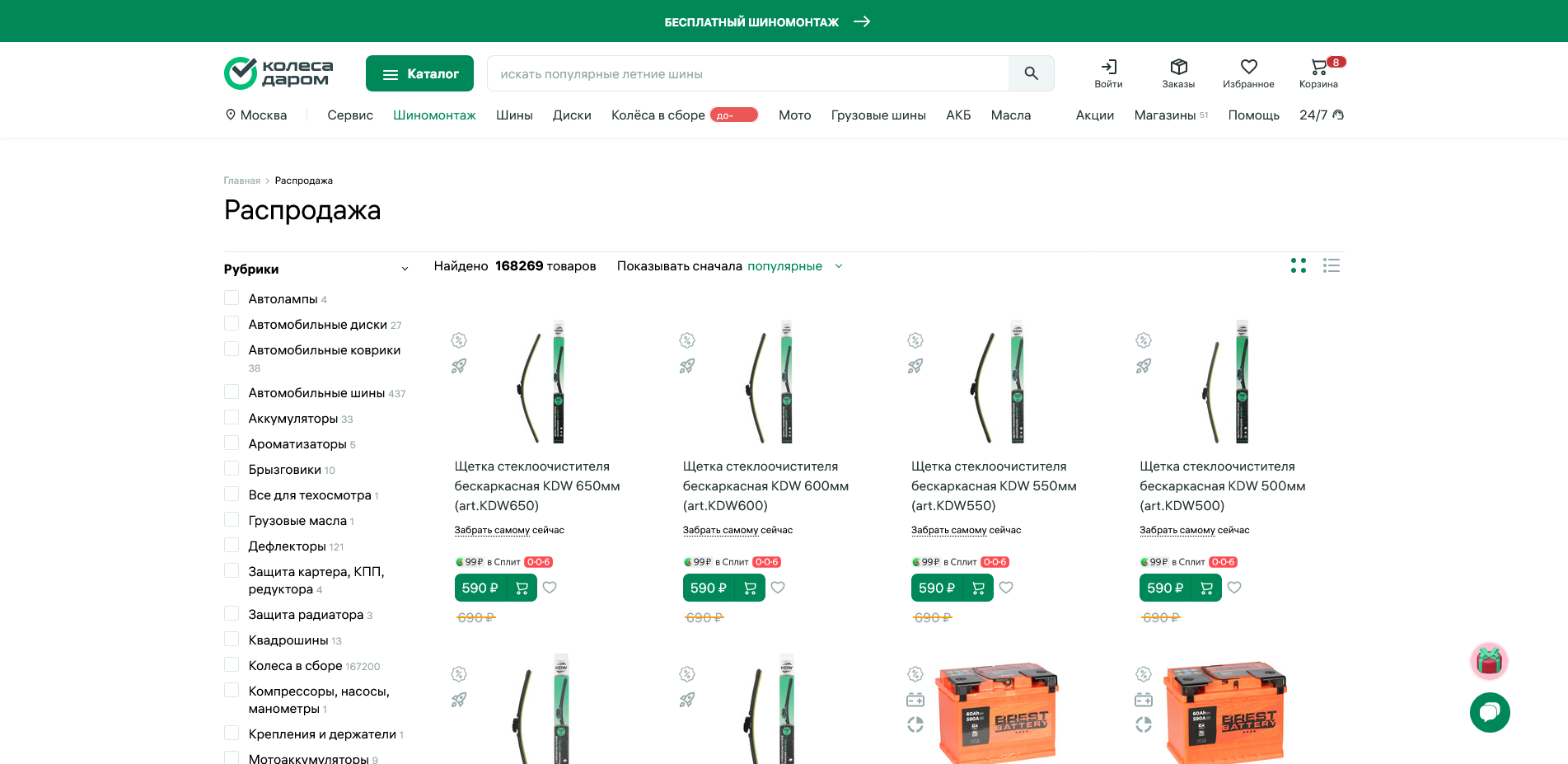
Task: Enable the Автомобильные шины filter checkbox
Action: pyautogui.click(x=232, y=392)
